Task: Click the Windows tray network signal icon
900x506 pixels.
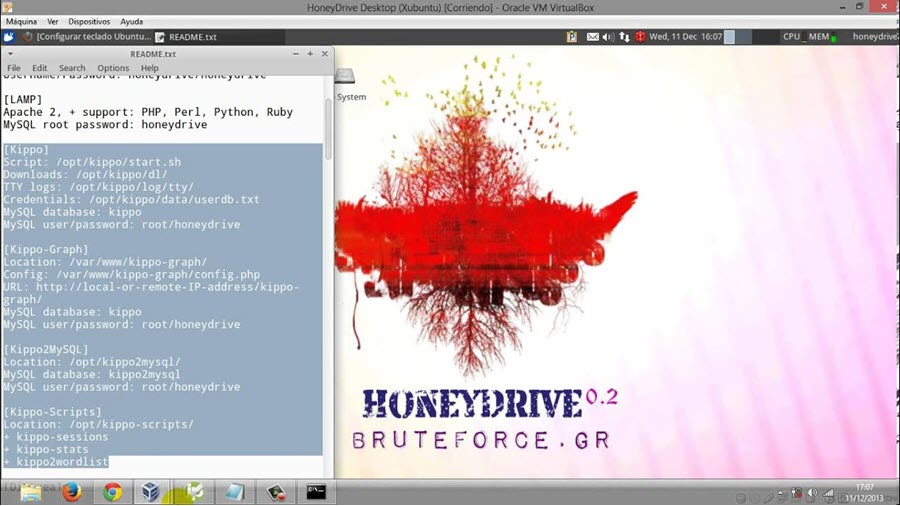Action: click(x=828, y=493)
